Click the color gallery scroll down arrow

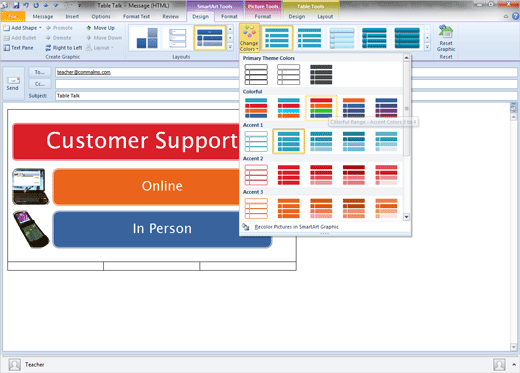point(406,217)
